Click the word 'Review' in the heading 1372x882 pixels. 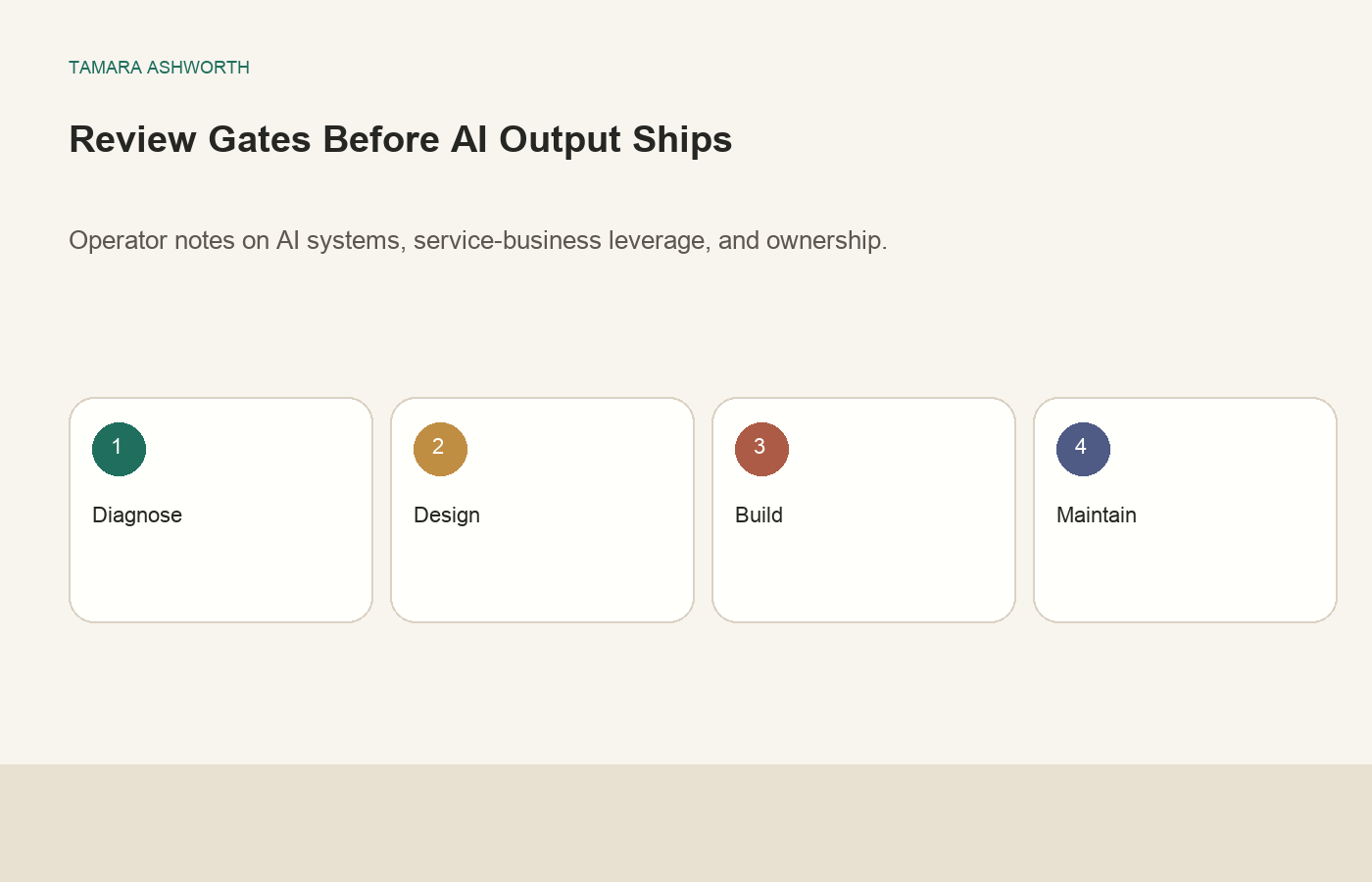pyautogui.click(x=133, y=139)
